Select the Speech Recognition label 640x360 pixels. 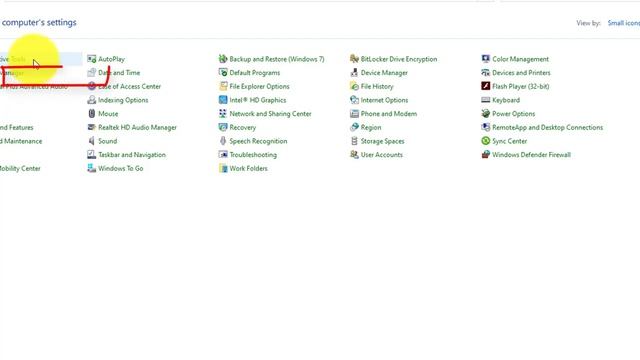coord(258,141)
